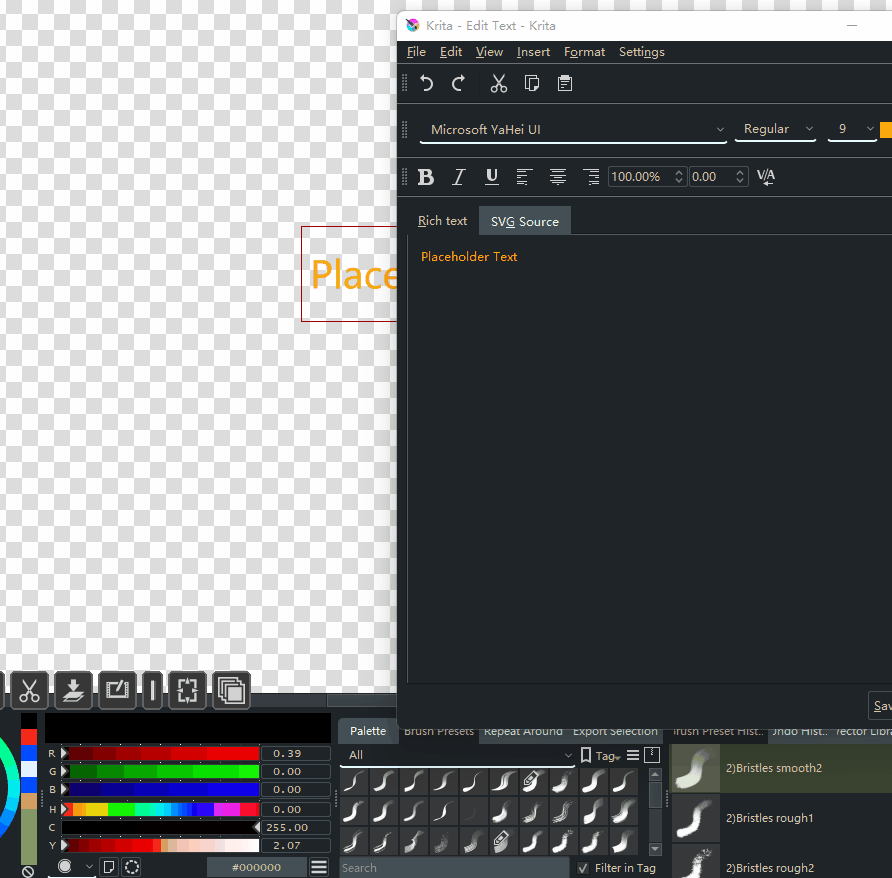Viewport: 892px width, 878px height.
Task: Uncheck the Filter in Tag checkbox
Action: click(x=583, y=868)
